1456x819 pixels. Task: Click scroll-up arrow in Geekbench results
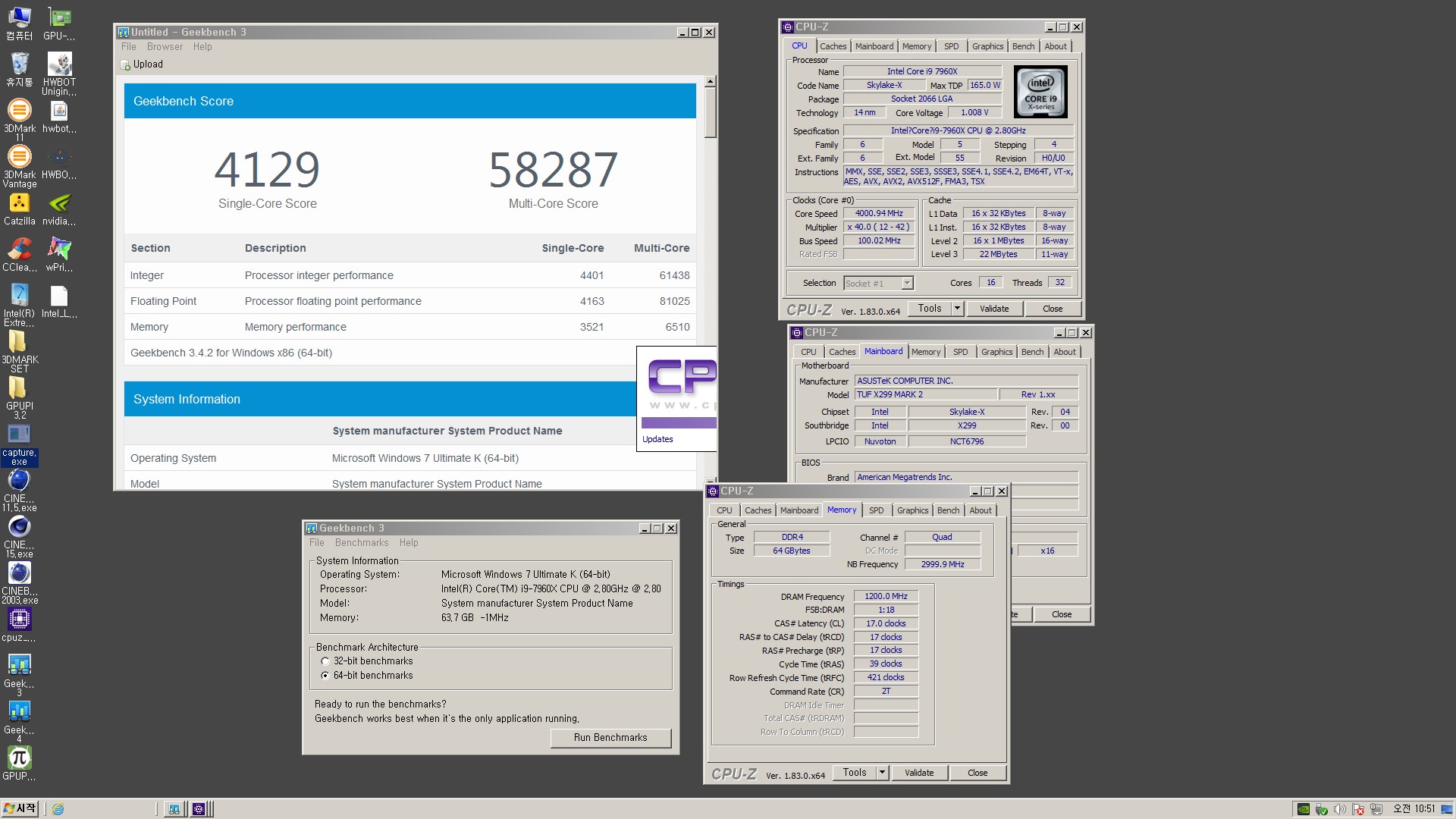tap(710, 81)
